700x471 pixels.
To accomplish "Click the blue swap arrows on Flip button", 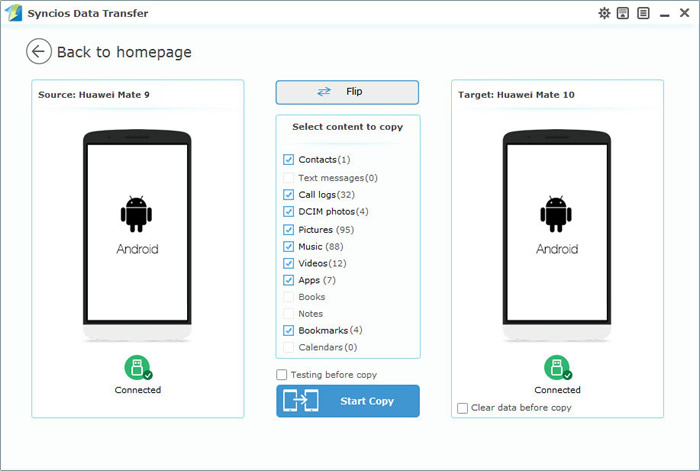I will tap(324, 92).
